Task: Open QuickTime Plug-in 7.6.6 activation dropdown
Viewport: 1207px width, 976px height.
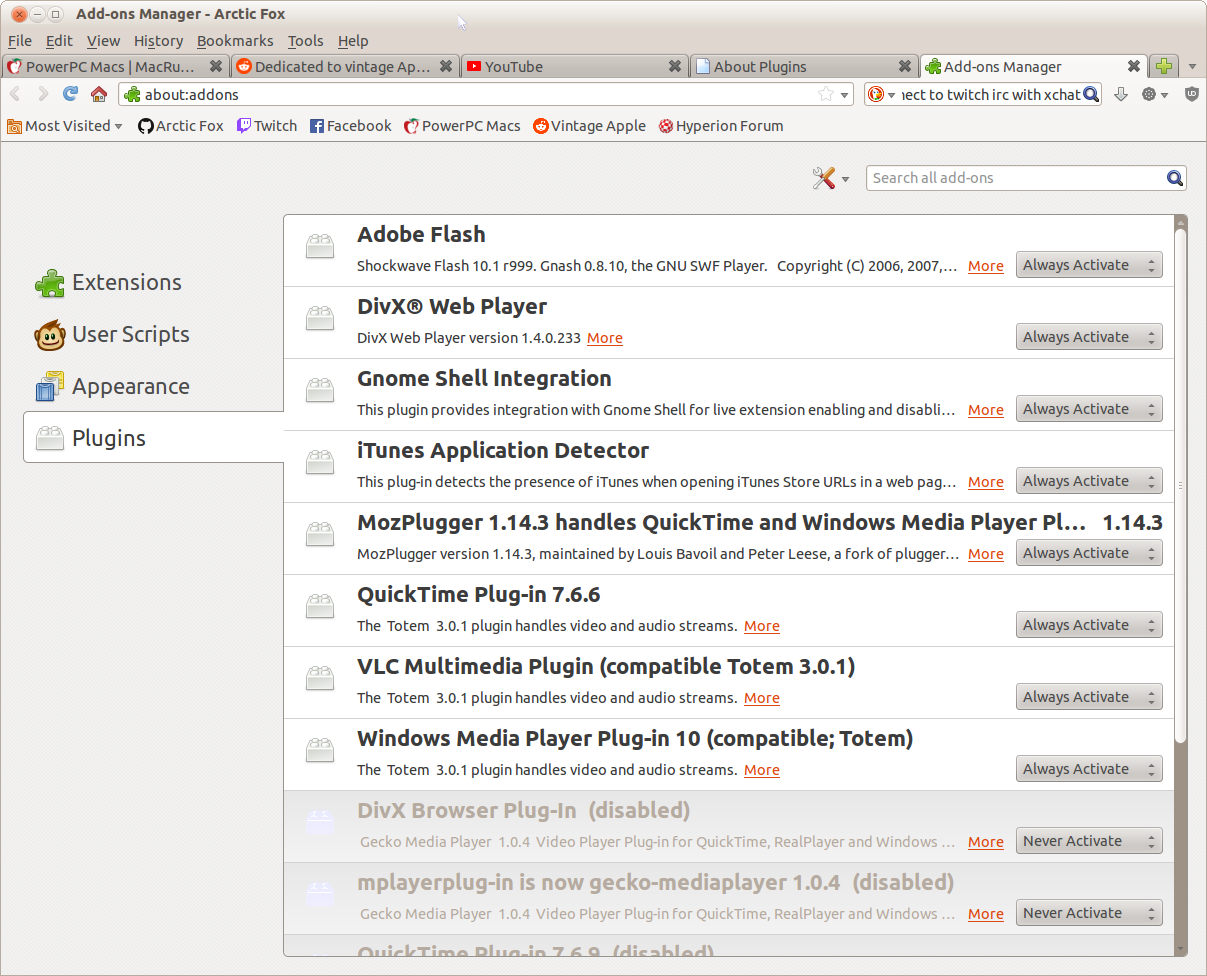Action: pos(1089,625)
